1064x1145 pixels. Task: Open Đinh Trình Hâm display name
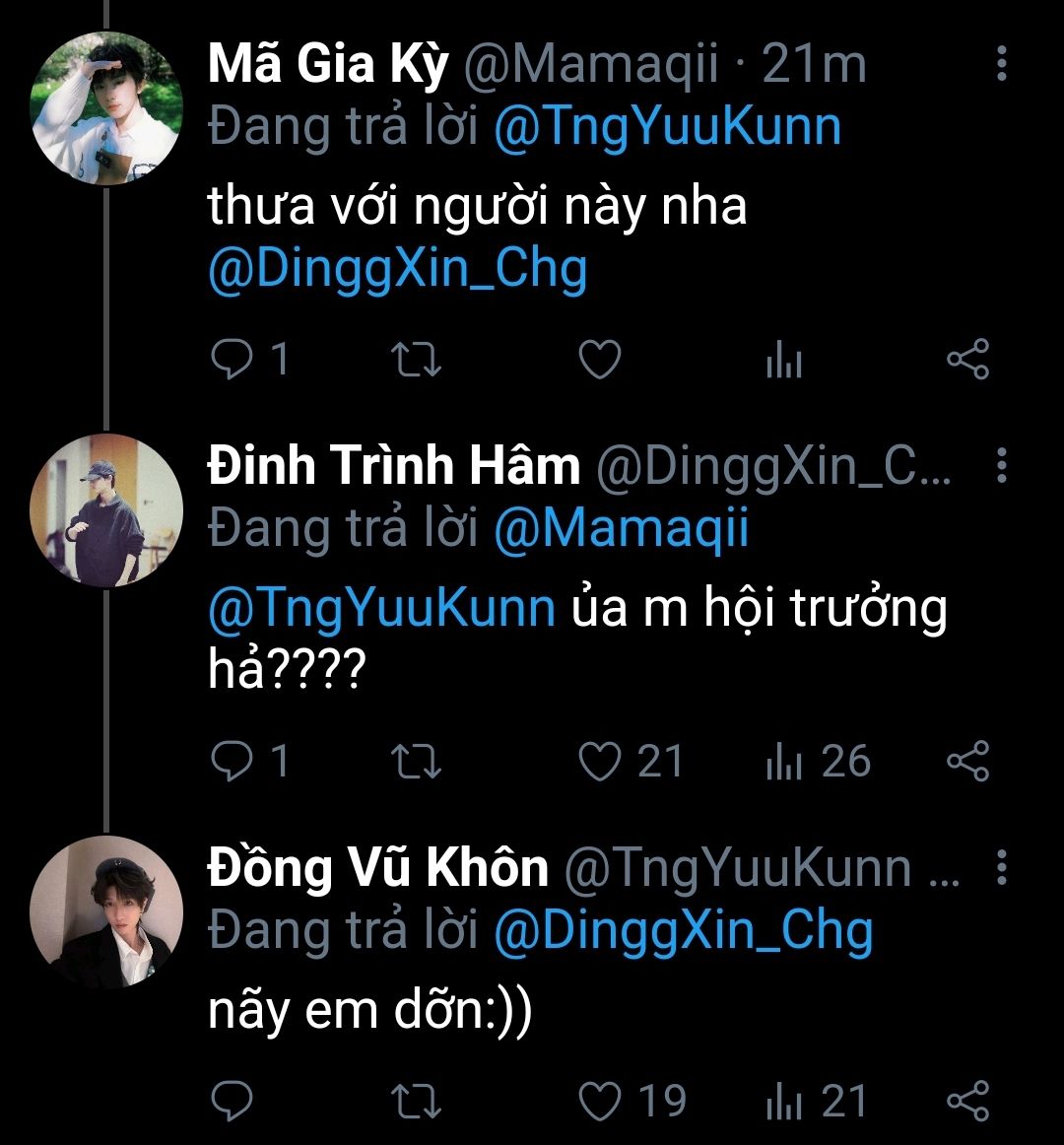pos(394,465)
